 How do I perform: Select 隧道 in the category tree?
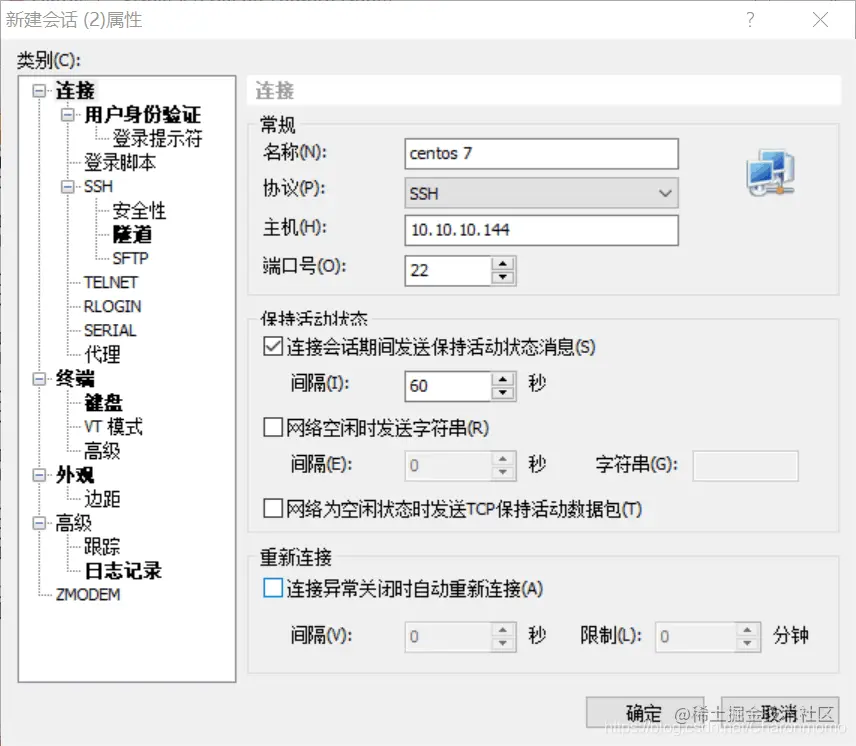(x=132, y=235)
